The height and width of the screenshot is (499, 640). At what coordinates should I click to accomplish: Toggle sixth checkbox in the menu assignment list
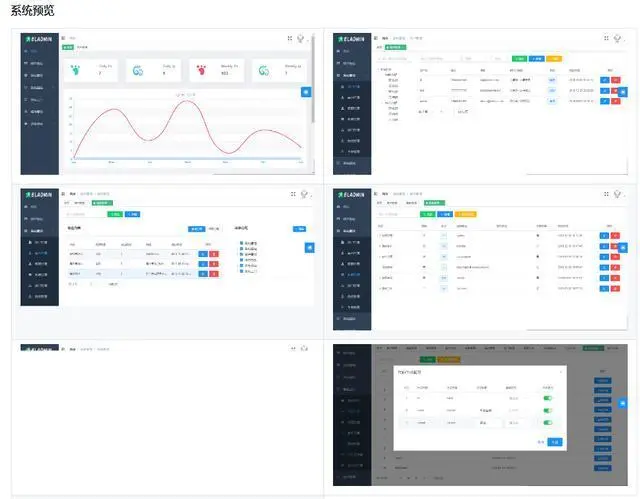click(x=242, y=271)
